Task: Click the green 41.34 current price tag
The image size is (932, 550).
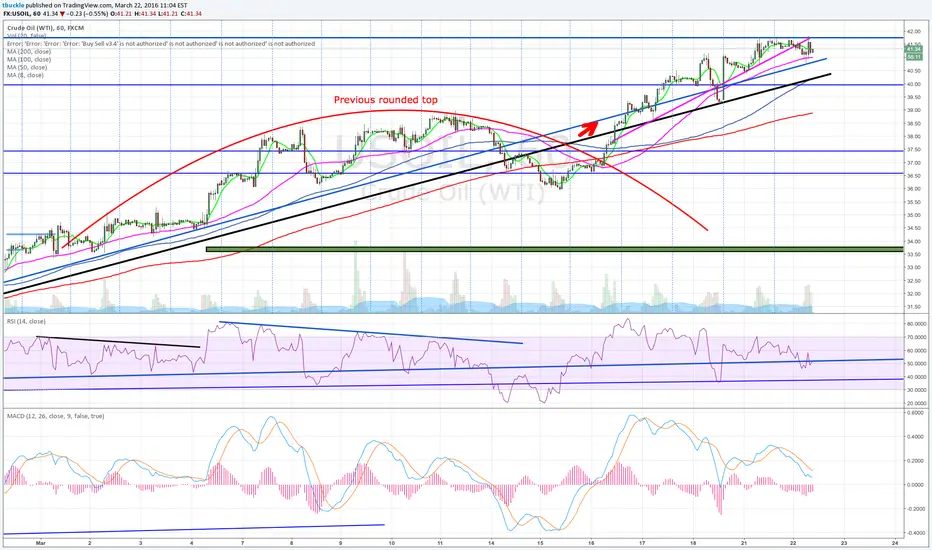Action: click(x=914, y=51)
